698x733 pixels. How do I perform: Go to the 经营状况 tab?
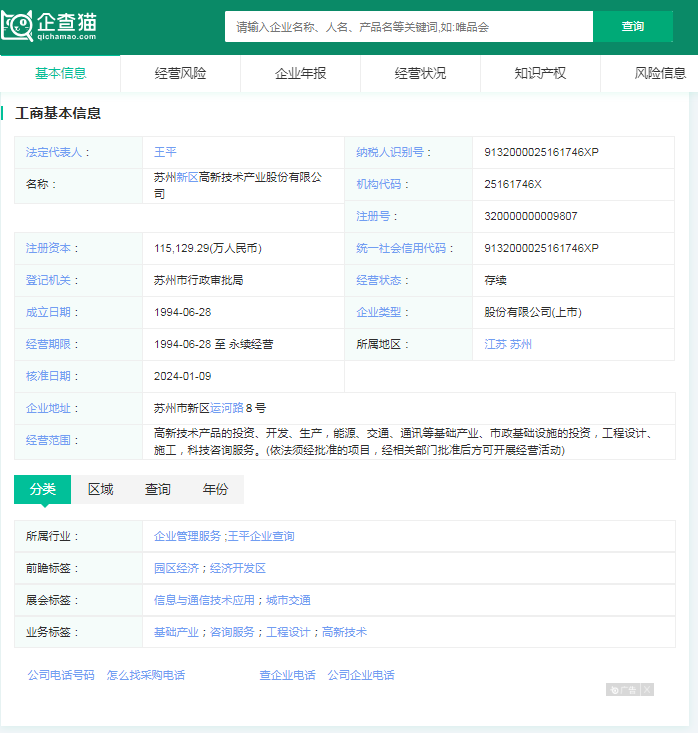(x=420, y=73)
